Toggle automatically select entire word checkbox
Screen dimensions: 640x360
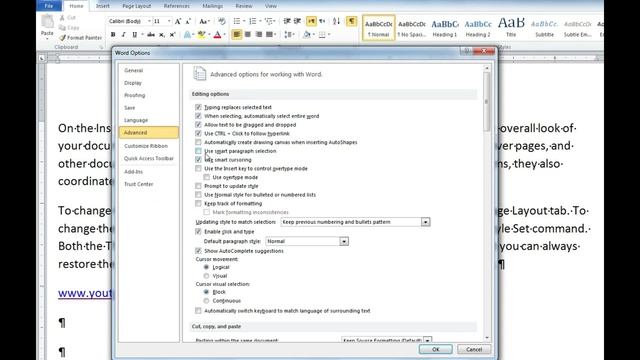point(198,116)
